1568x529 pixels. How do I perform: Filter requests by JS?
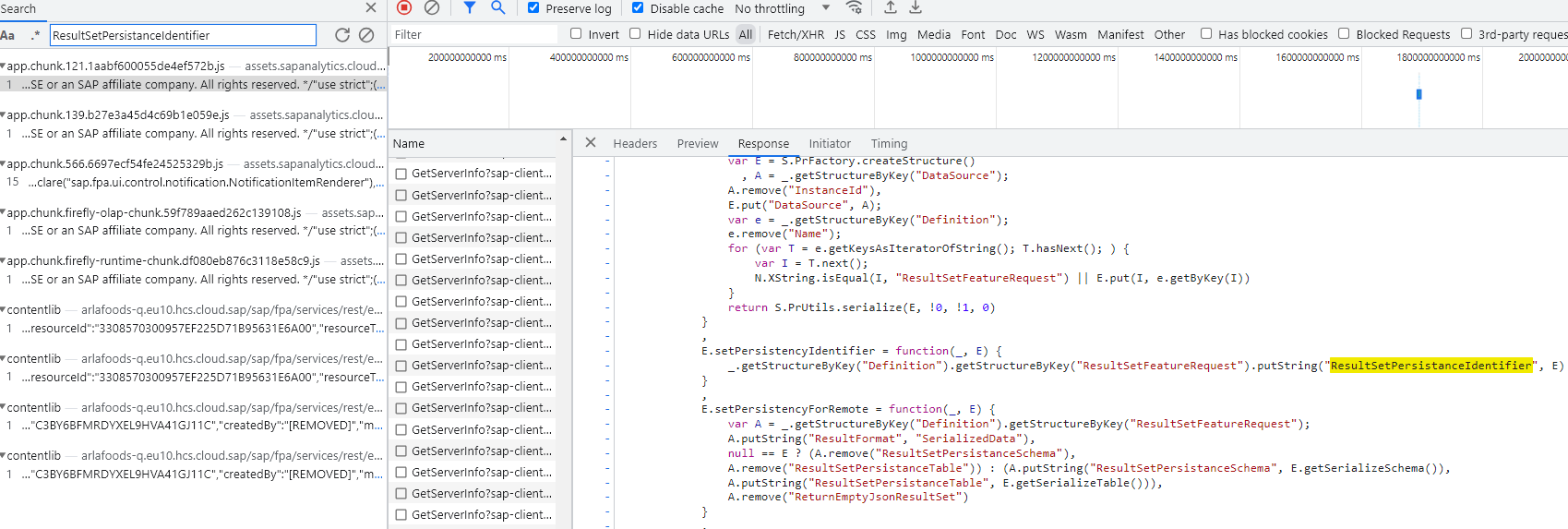click(x=840, y=34)
